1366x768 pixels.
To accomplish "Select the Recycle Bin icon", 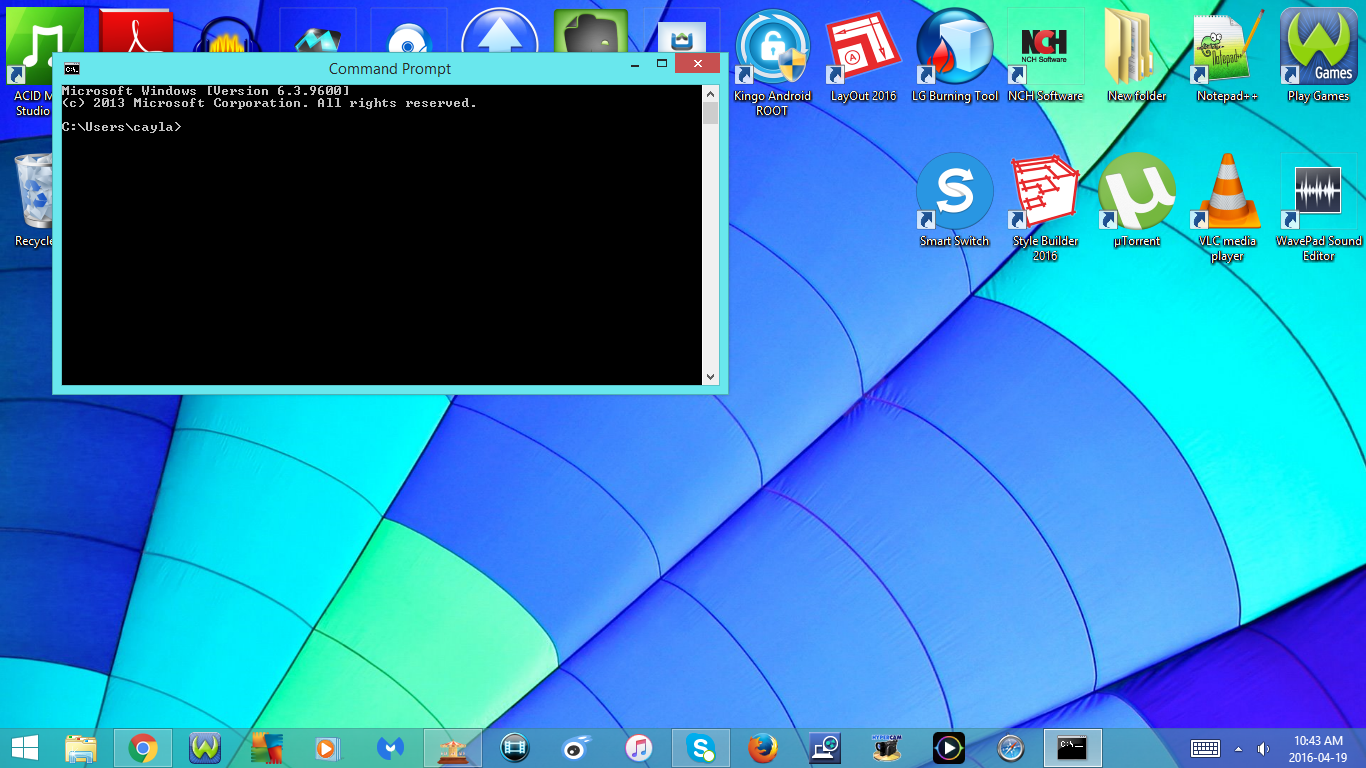I will coord(33,200).
